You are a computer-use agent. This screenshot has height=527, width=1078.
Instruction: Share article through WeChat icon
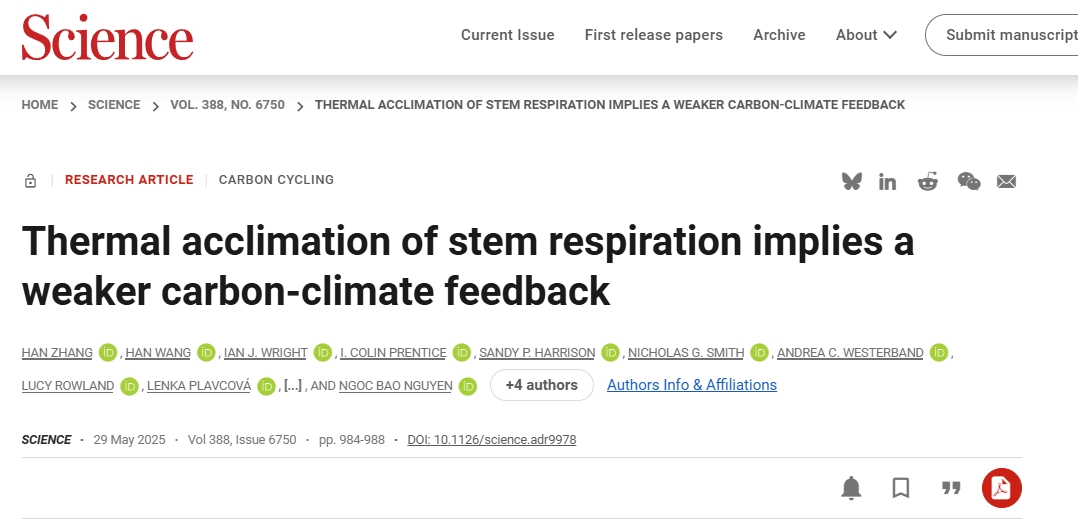coord(969,181)
